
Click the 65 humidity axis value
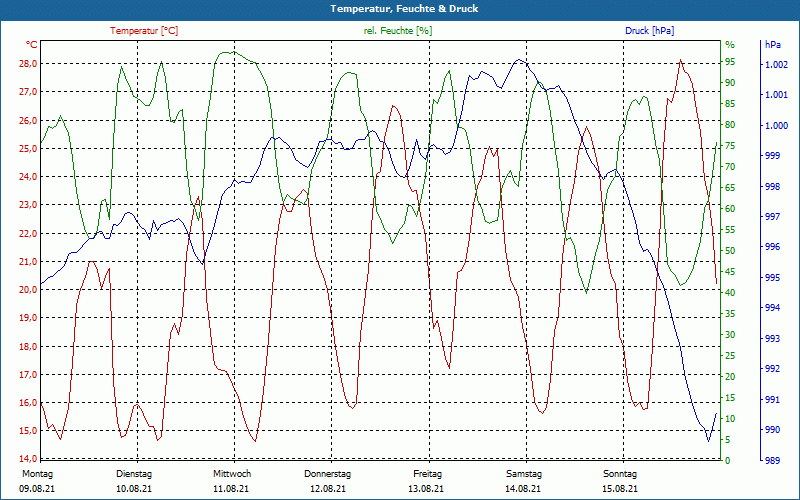730,187
